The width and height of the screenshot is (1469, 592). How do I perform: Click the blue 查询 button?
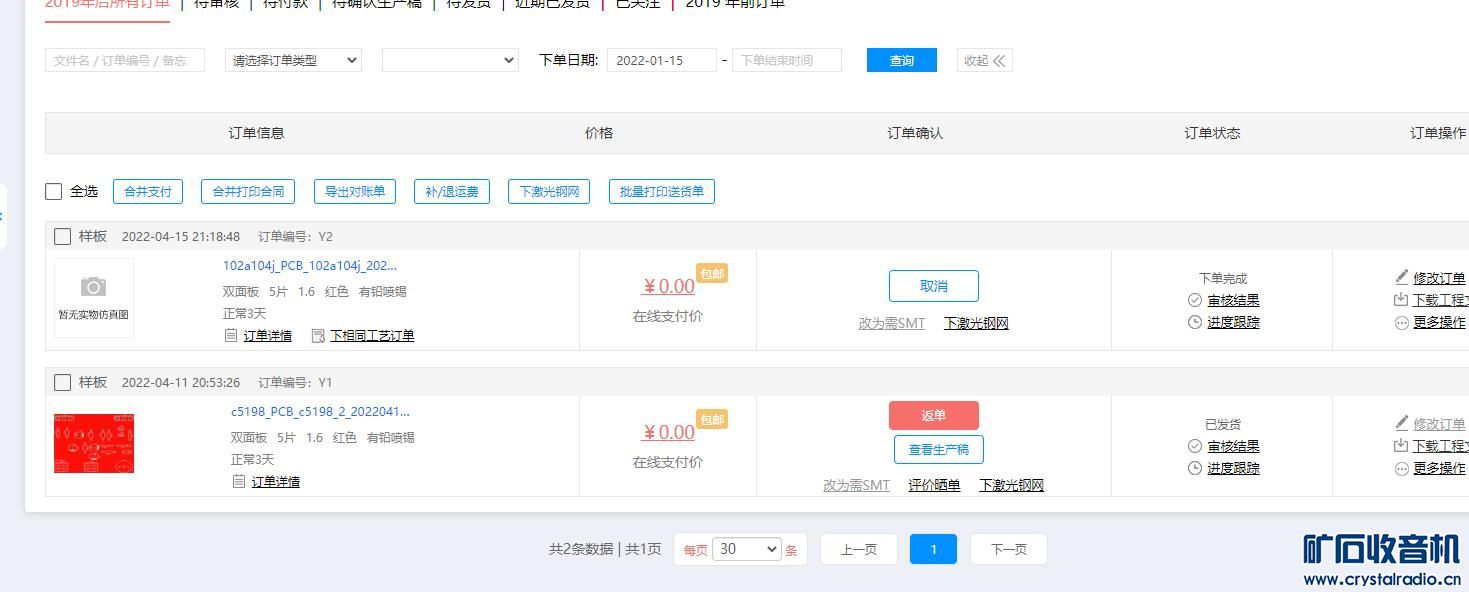click(902, 60)
